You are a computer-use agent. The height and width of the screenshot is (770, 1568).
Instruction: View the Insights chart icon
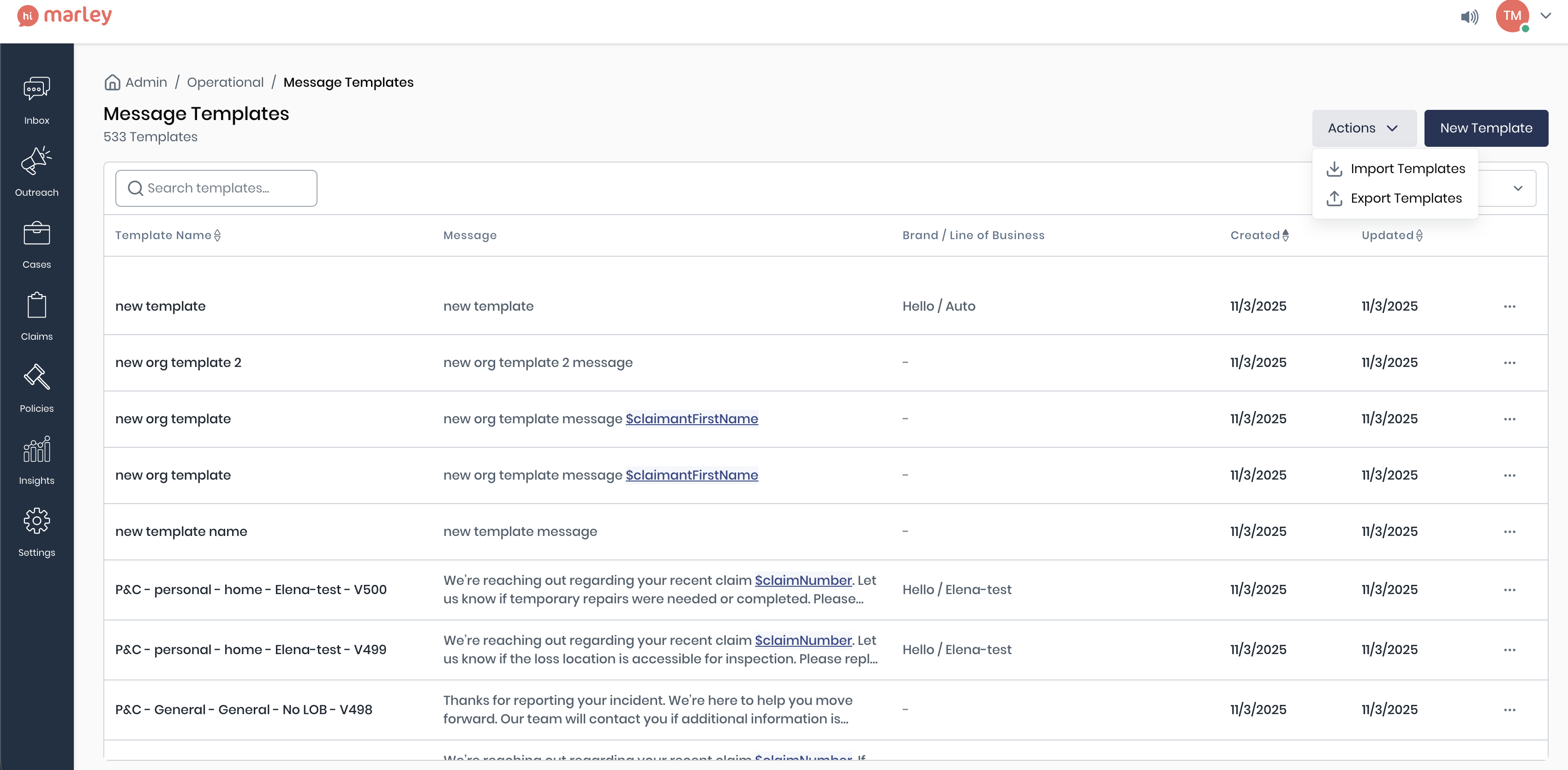(36, 450)
